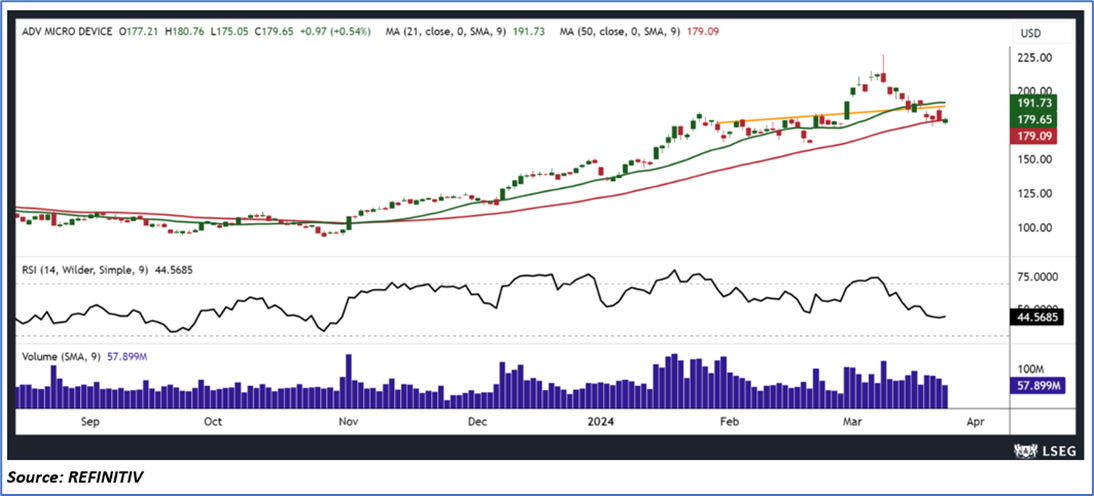Click the red 179.09 price label
Screen dimensions: 1094x496
[1034, 136]
